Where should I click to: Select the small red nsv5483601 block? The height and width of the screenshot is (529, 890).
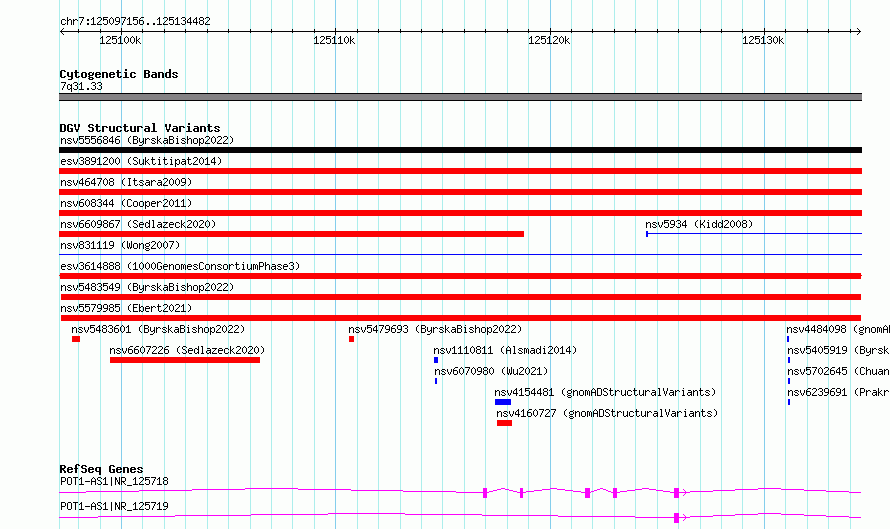point(76,339)
